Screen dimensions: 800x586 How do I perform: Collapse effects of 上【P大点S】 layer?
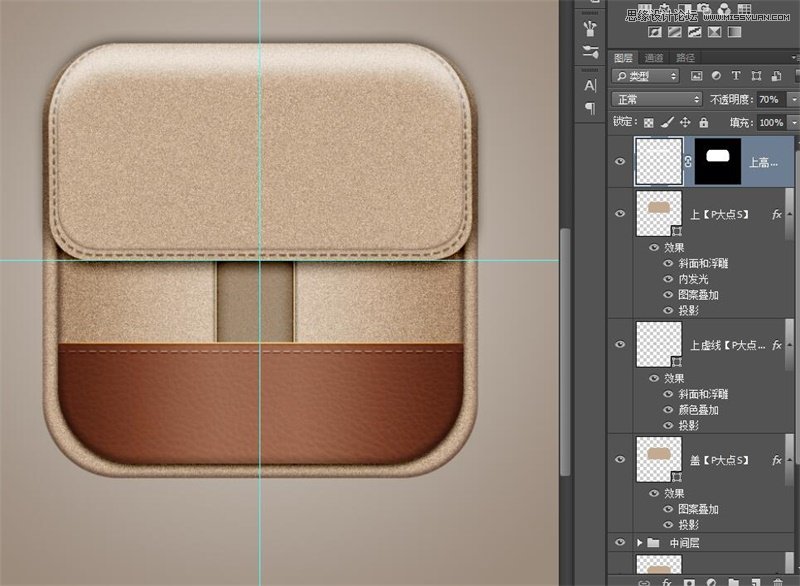[x=789, y=214]
